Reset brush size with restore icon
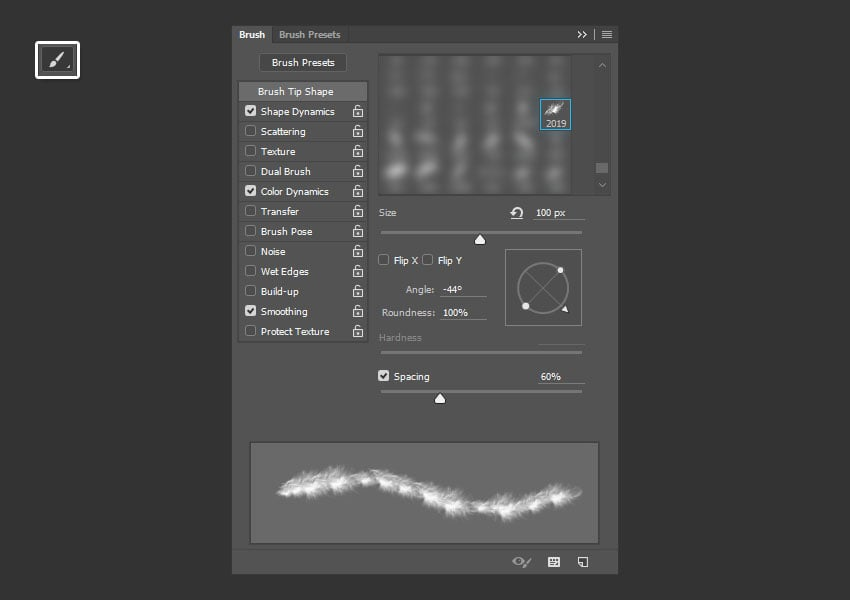The image size is (850, 600). tap(517, 213)
